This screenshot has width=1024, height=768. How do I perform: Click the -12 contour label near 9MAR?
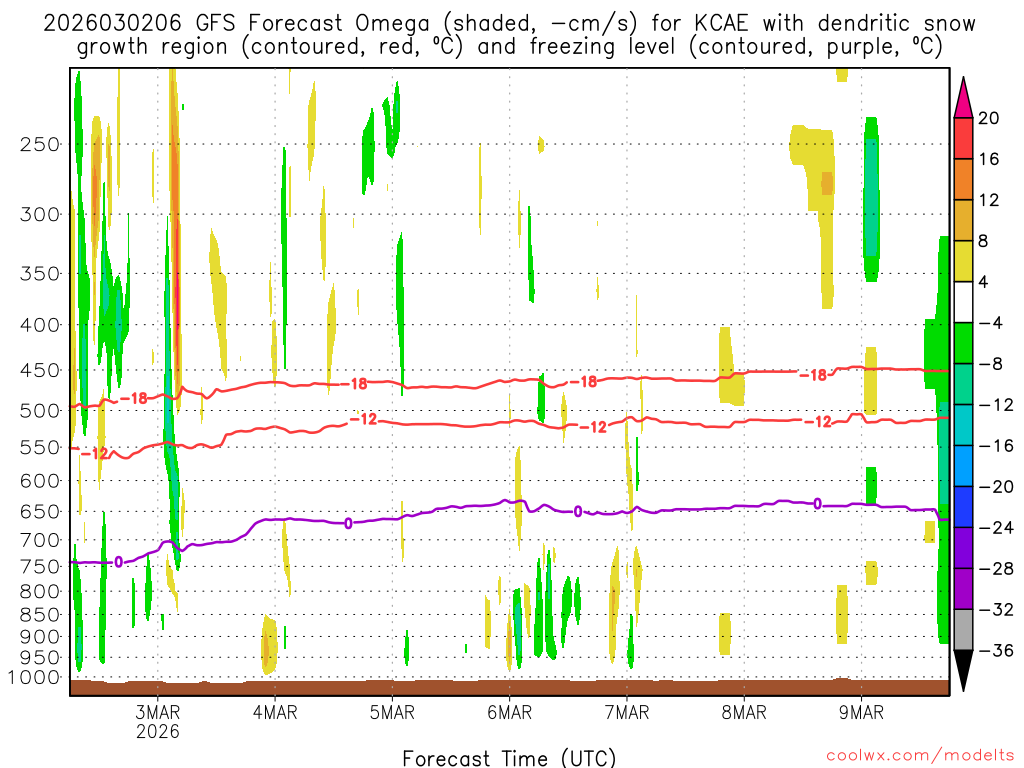(x=818, y=422)
